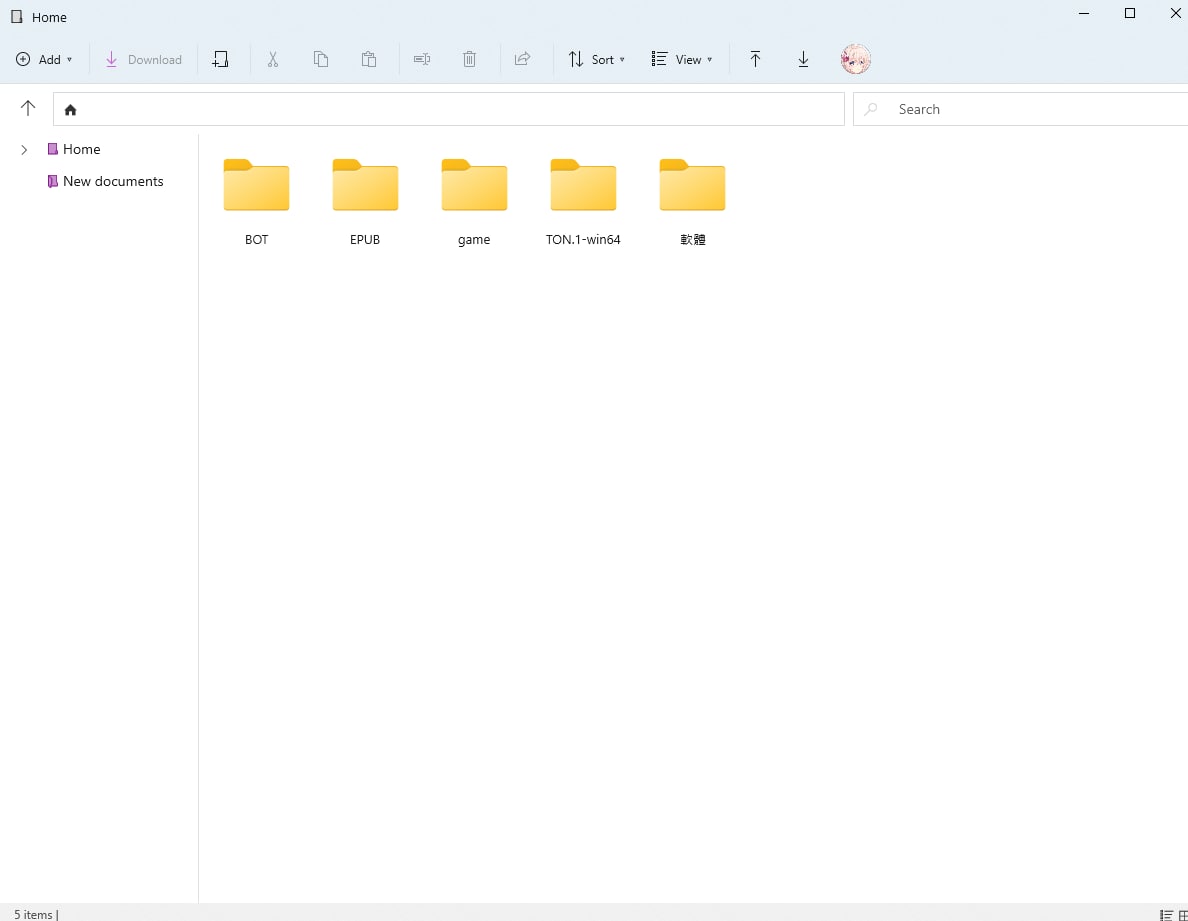This screenshot has width=1188, height=921.
Task: Open the Sort dropdown menu
Action: [597, 60]
